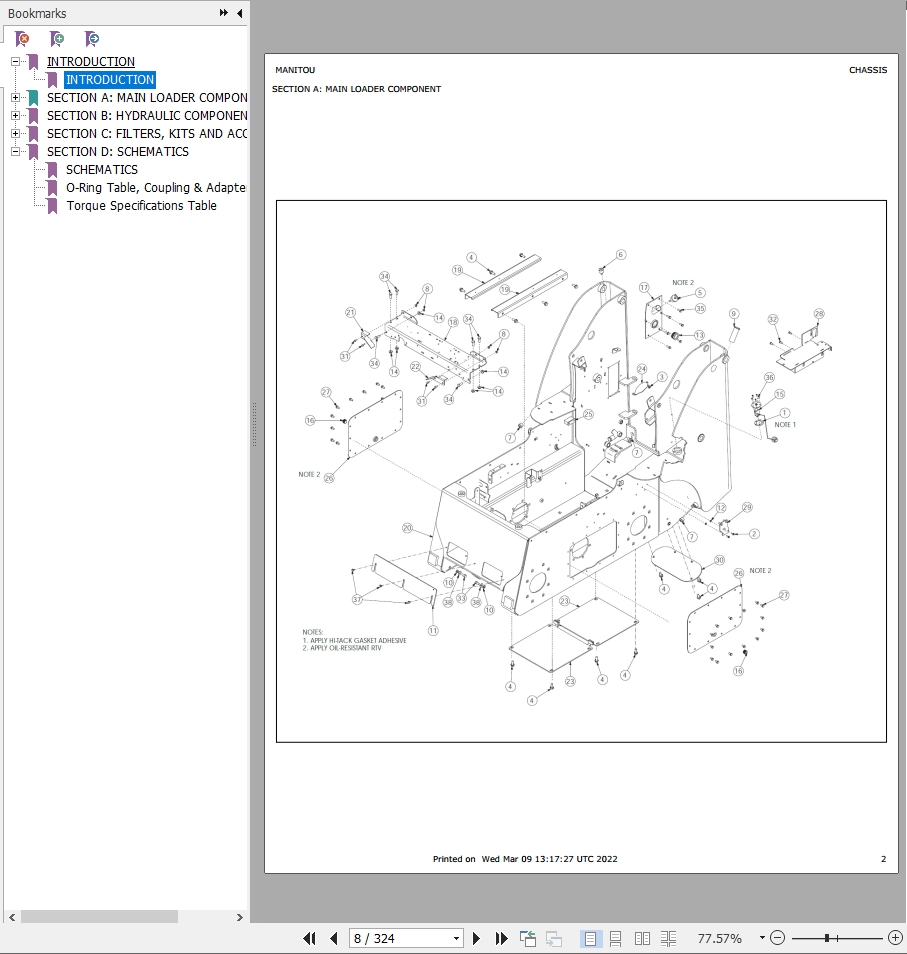The width and height of the screenshot is (907, 954).
Task: Click the zoom out minus button
Action: pos(777,938)
